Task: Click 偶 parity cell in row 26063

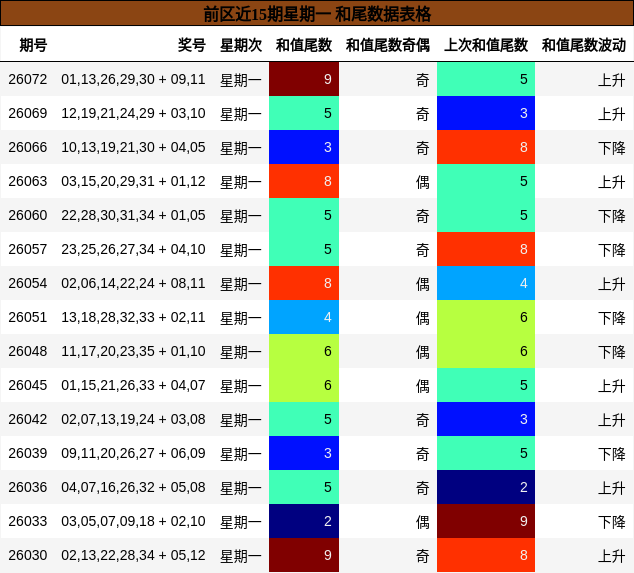Action: (423, 182)
